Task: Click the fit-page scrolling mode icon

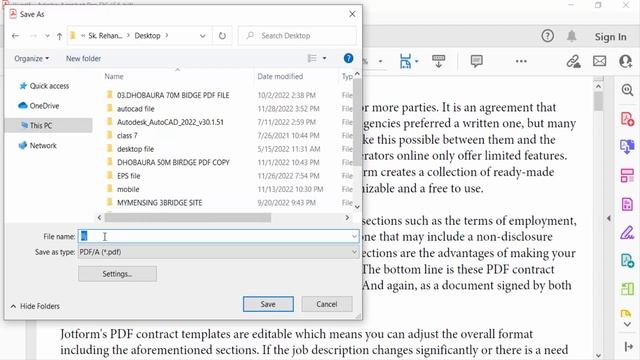Action: pos(405,61)
